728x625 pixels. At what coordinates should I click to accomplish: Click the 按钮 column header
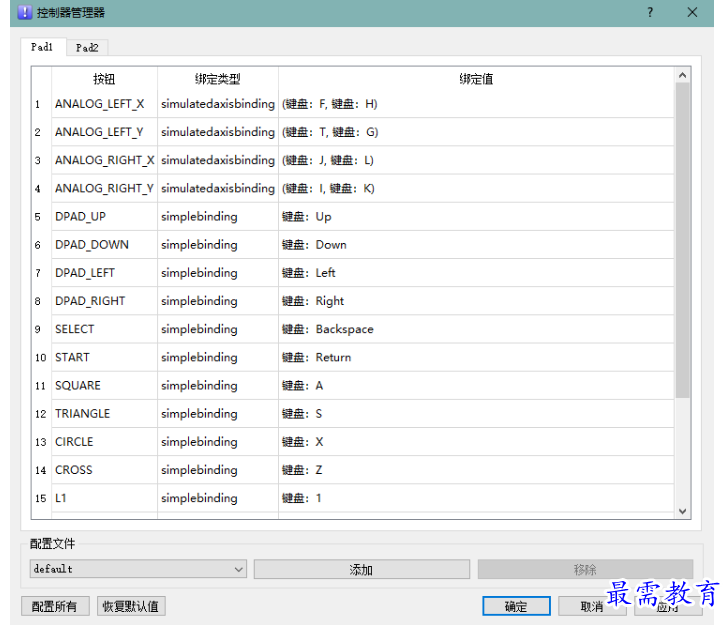tap(104, 79)
